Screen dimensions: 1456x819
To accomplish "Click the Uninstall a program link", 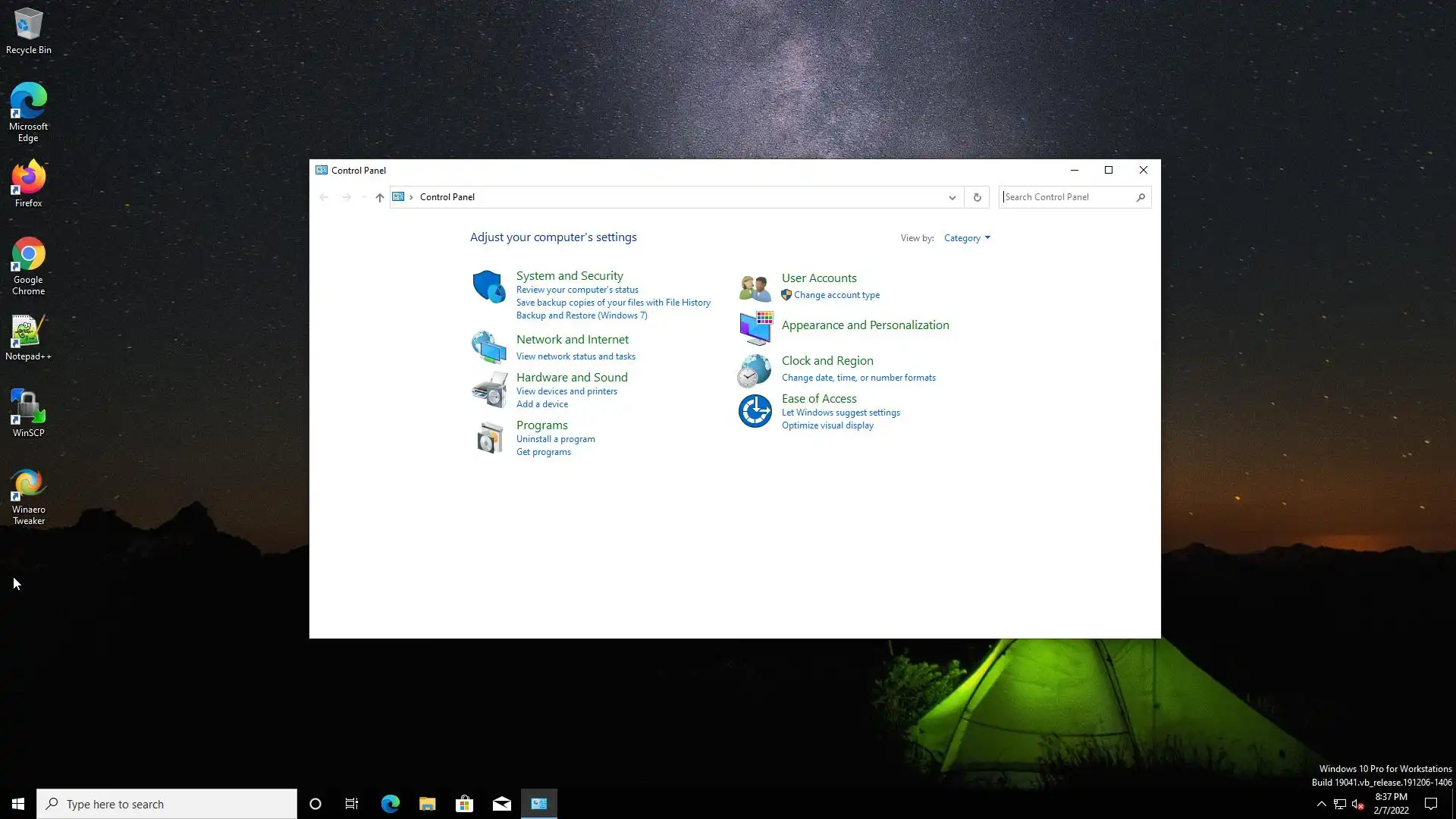I will click(555, 439).
